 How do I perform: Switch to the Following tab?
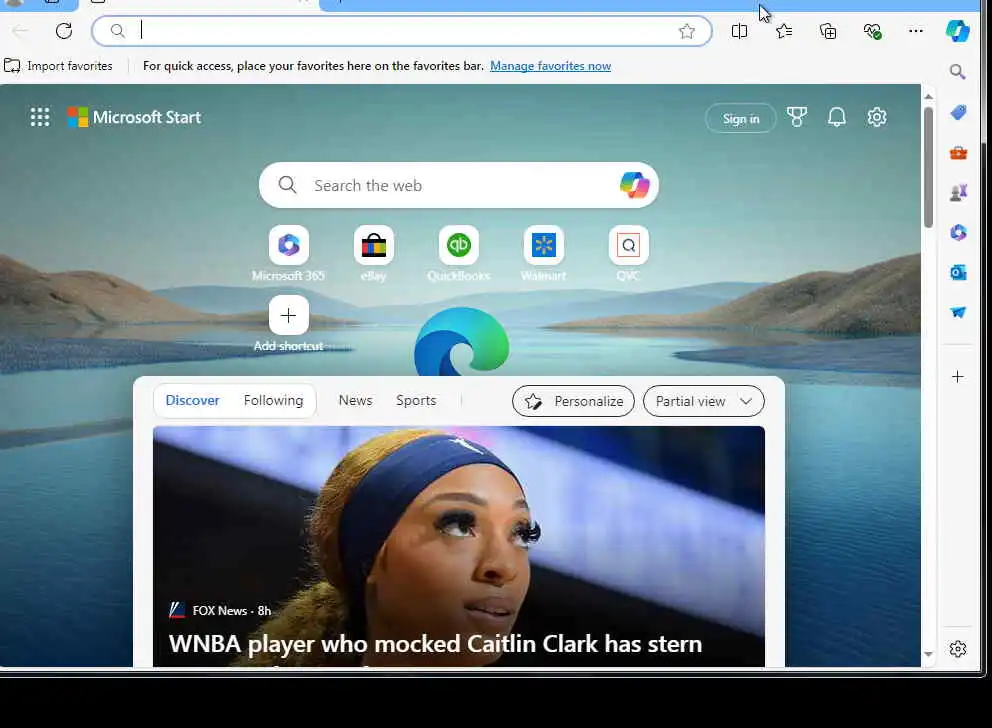(x=273, y=400)
